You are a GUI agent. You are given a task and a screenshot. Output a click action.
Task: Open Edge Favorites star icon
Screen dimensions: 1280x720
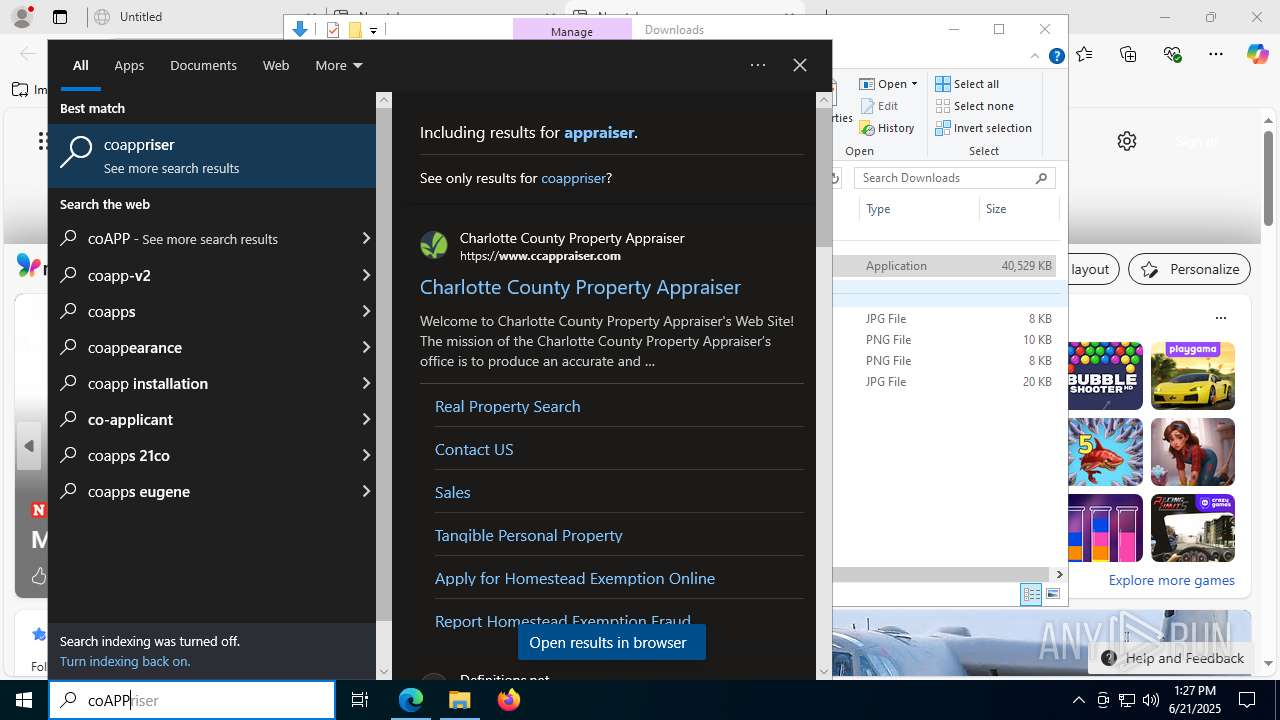tap(1084, 54)
